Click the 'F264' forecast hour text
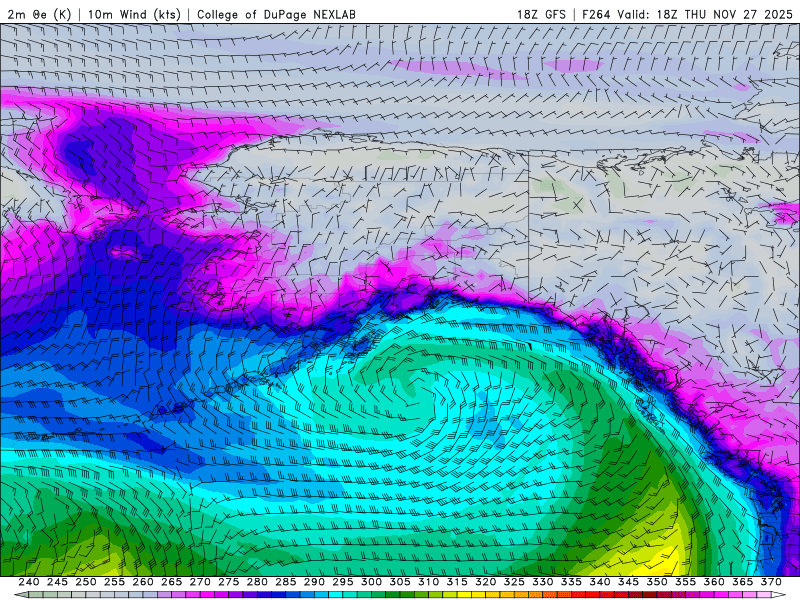Image resolution: width=800 pixels, height=600 pixels. (x=596, y=14)
